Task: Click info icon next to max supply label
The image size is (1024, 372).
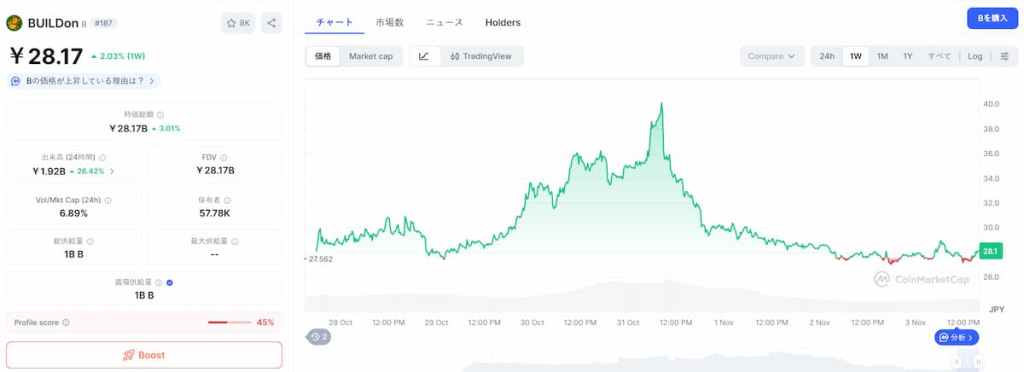Action: [x=234, y=241]
